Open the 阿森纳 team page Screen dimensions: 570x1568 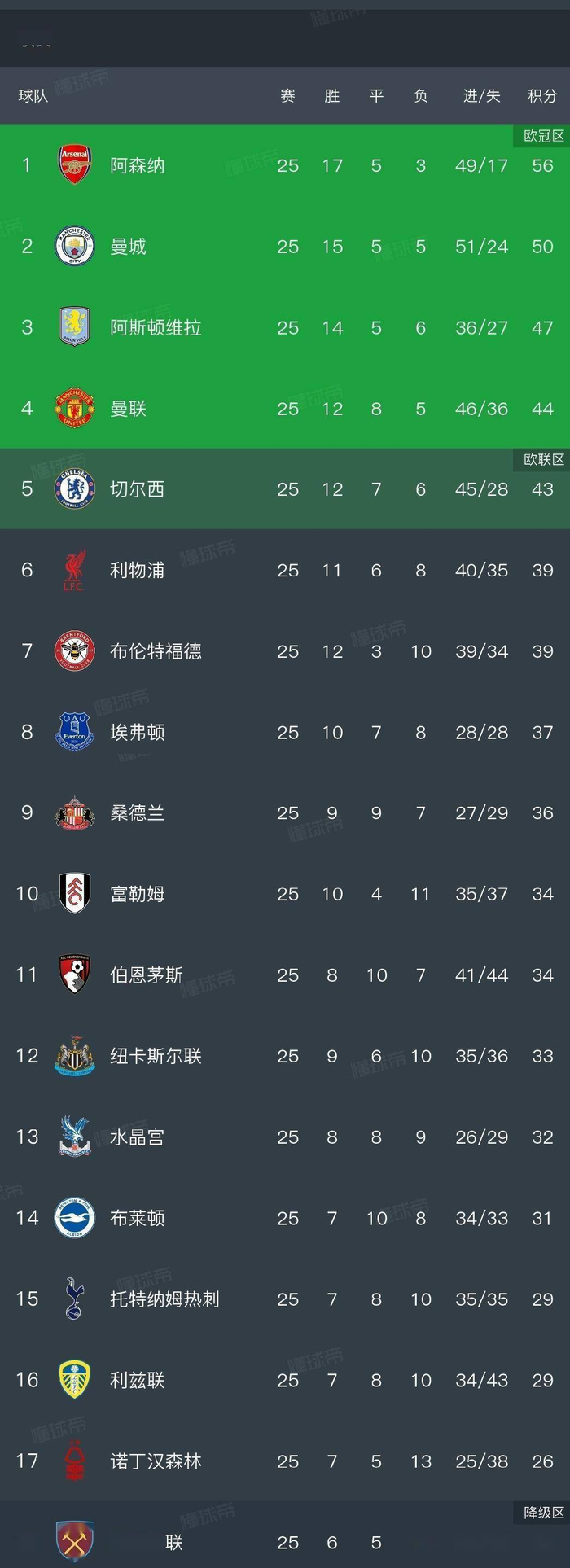point(137,164)
